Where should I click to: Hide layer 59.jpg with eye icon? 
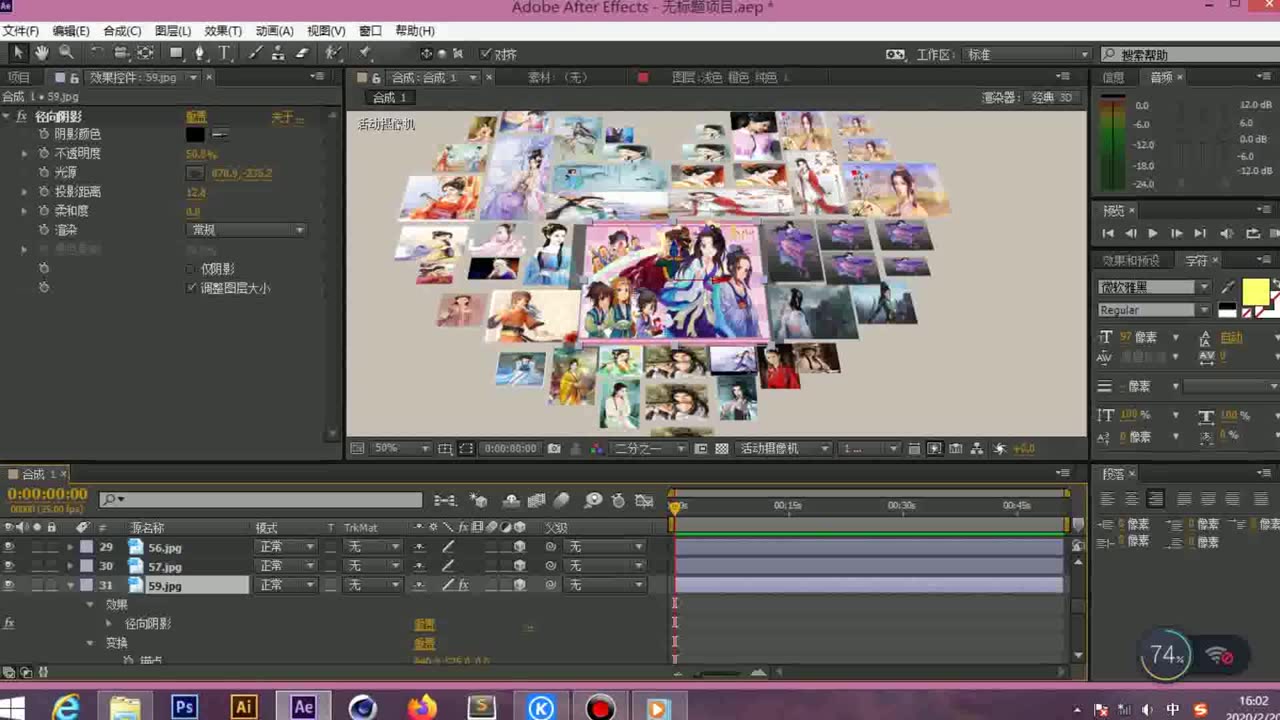9,585
